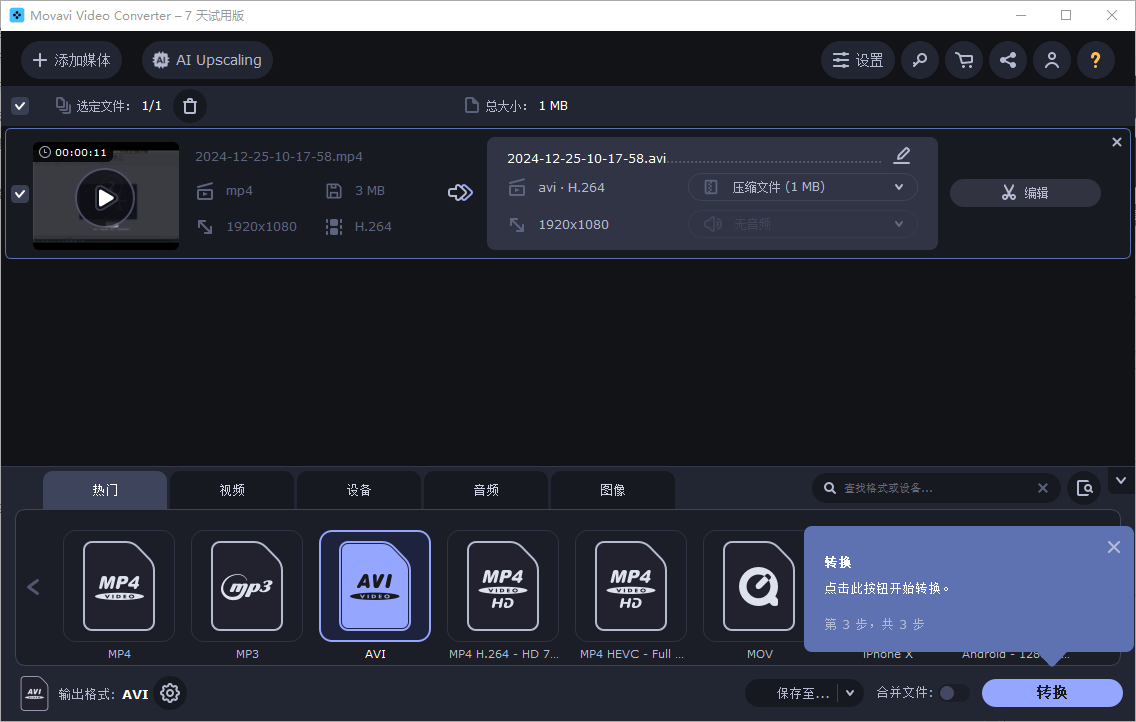
Task: Uncheck the select-all files checkbox
Action: coord(19,105)
